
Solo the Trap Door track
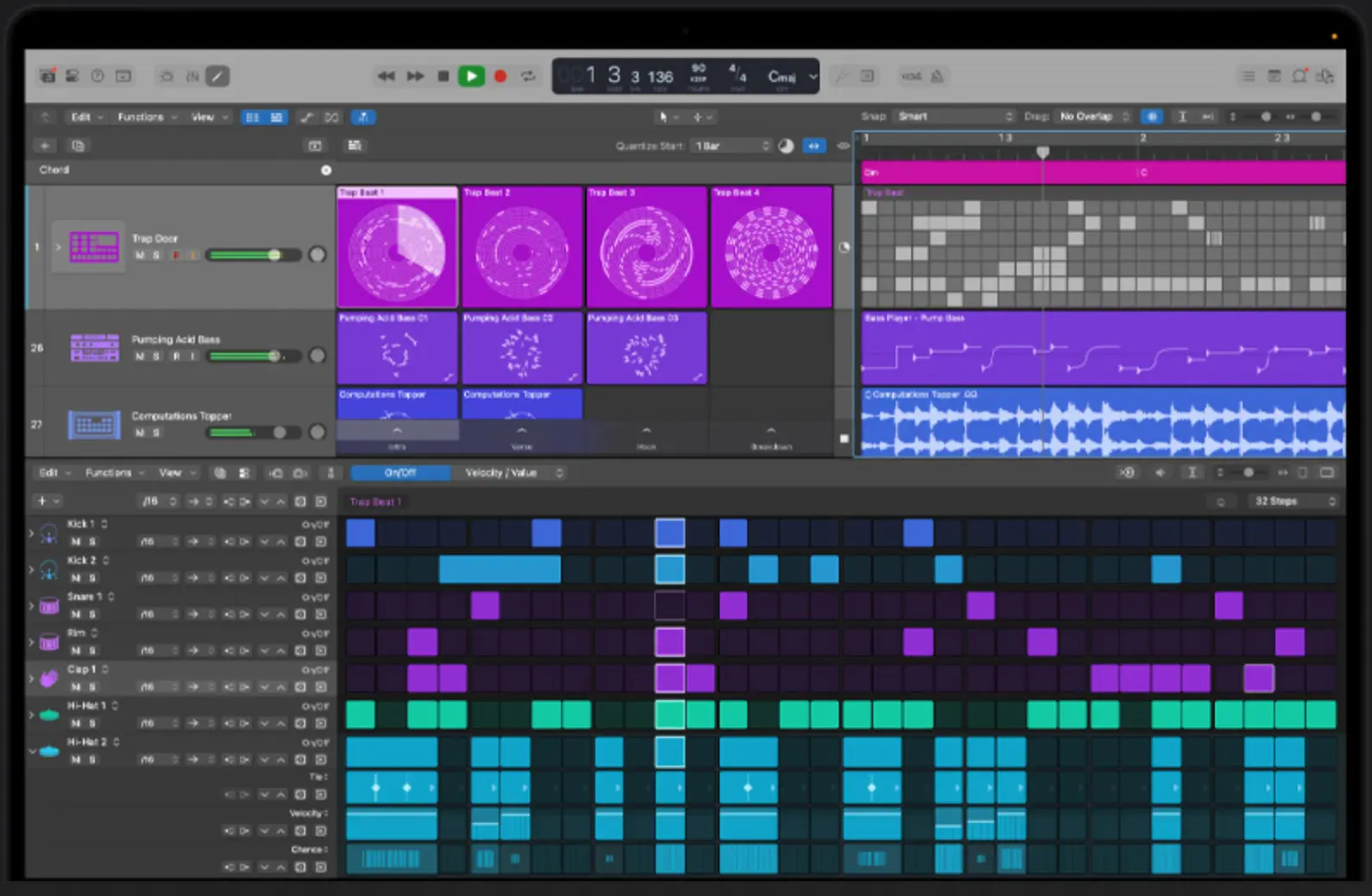(156, 256)
